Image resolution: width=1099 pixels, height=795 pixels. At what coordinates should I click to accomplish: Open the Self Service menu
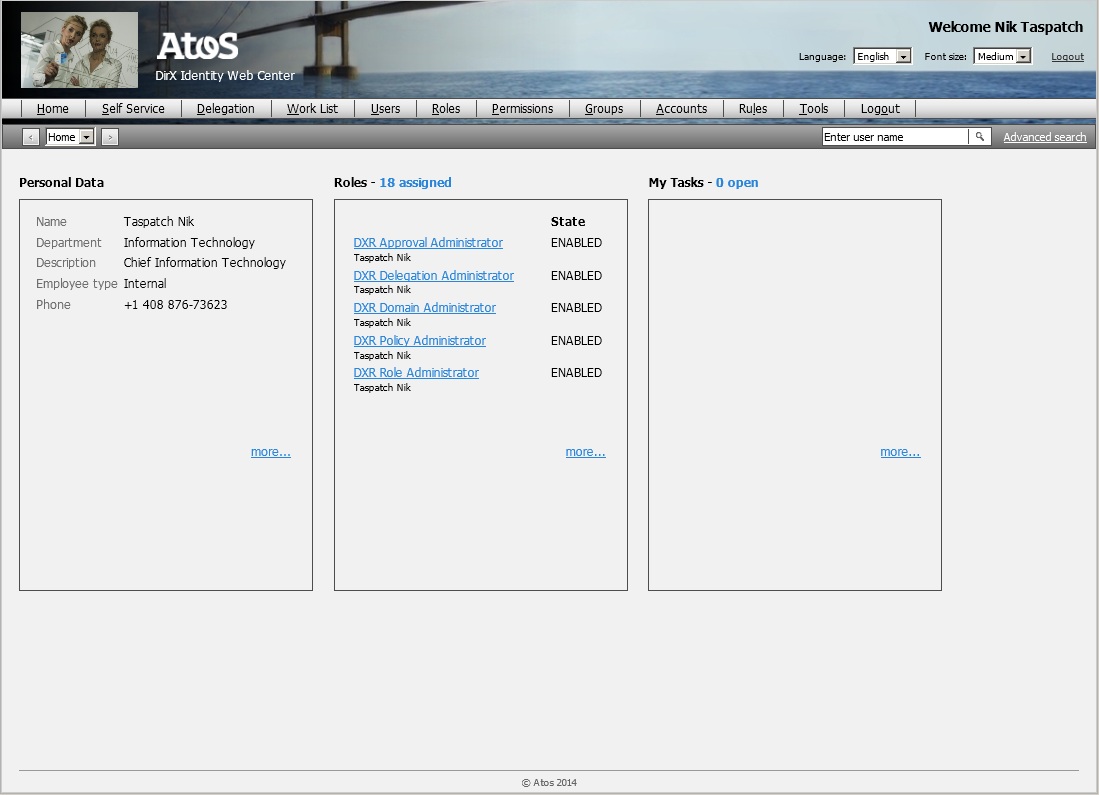(x=134, y=108)
